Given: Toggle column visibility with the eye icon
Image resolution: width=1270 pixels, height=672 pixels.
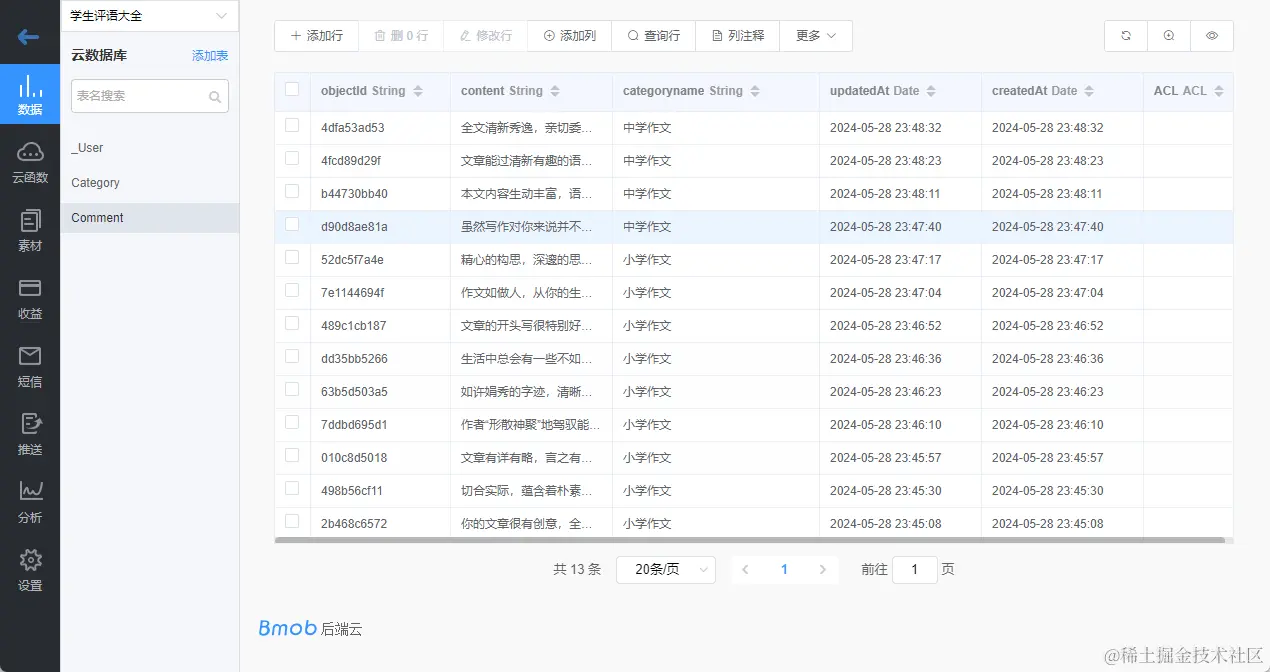Looking at the screenshot, I should 1212,35.
